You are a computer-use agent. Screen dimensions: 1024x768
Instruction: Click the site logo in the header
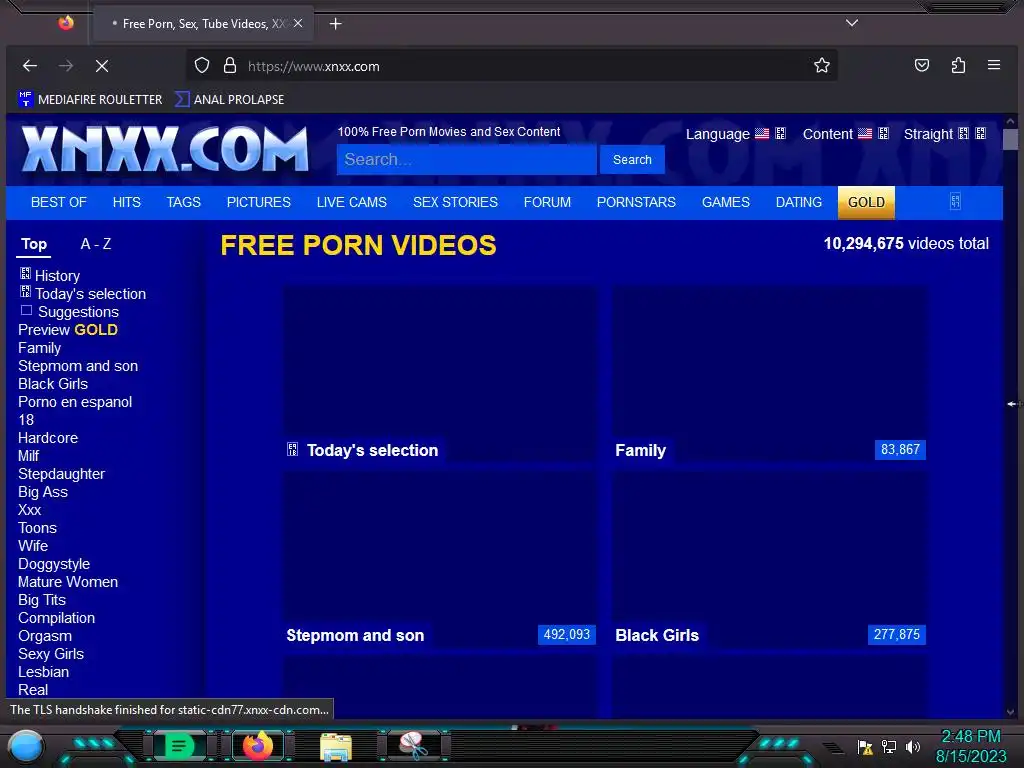(165, 150)
